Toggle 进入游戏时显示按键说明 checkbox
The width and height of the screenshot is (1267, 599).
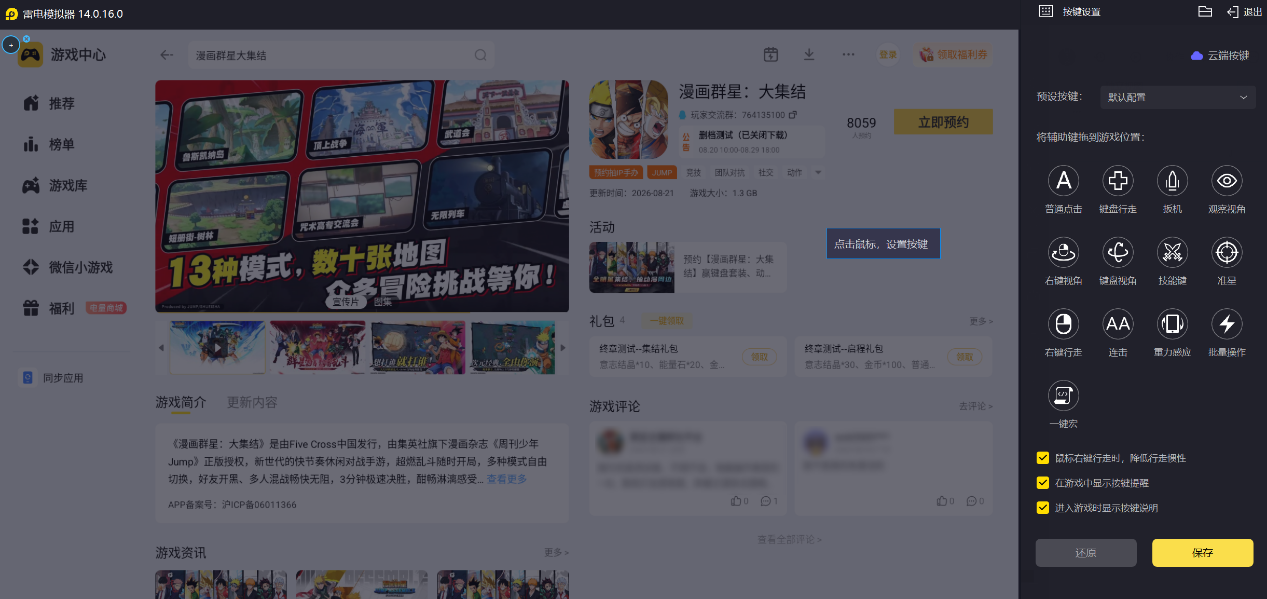click(x=1043, y=508)
